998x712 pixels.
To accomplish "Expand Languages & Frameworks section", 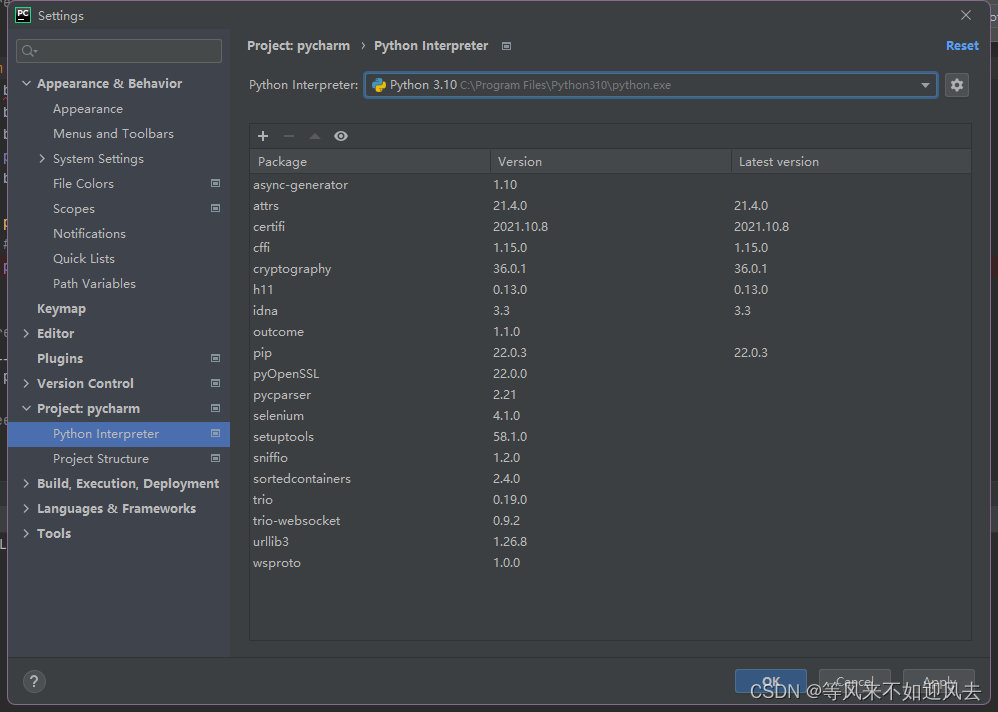I will (x=26, y=508).
